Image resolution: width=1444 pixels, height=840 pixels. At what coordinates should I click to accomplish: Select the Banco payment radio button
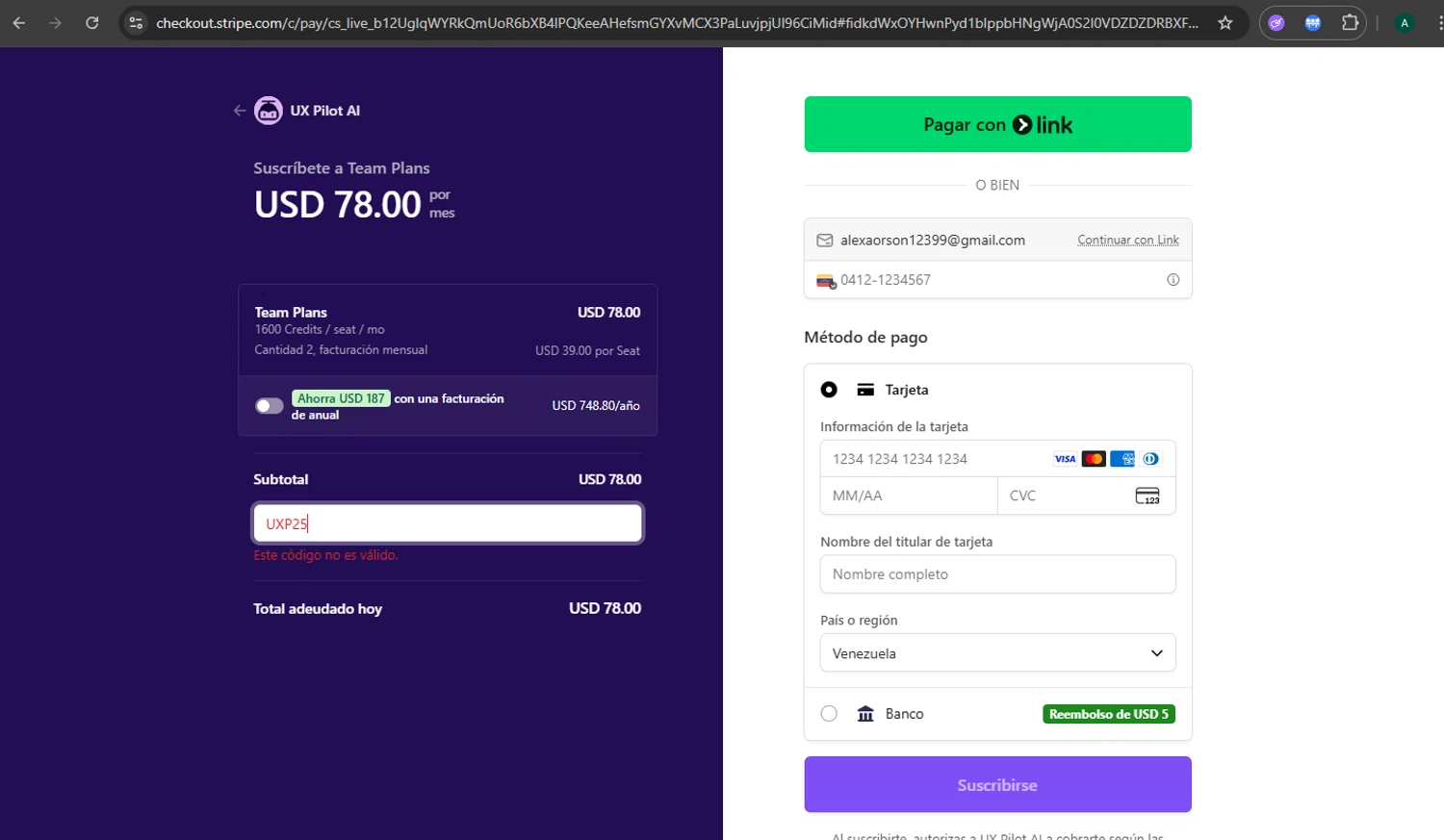829,714
